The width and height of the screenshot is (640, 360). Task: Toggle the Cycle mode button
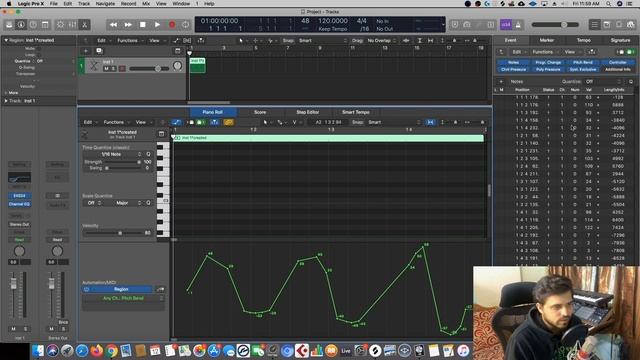tap(186, 25)
